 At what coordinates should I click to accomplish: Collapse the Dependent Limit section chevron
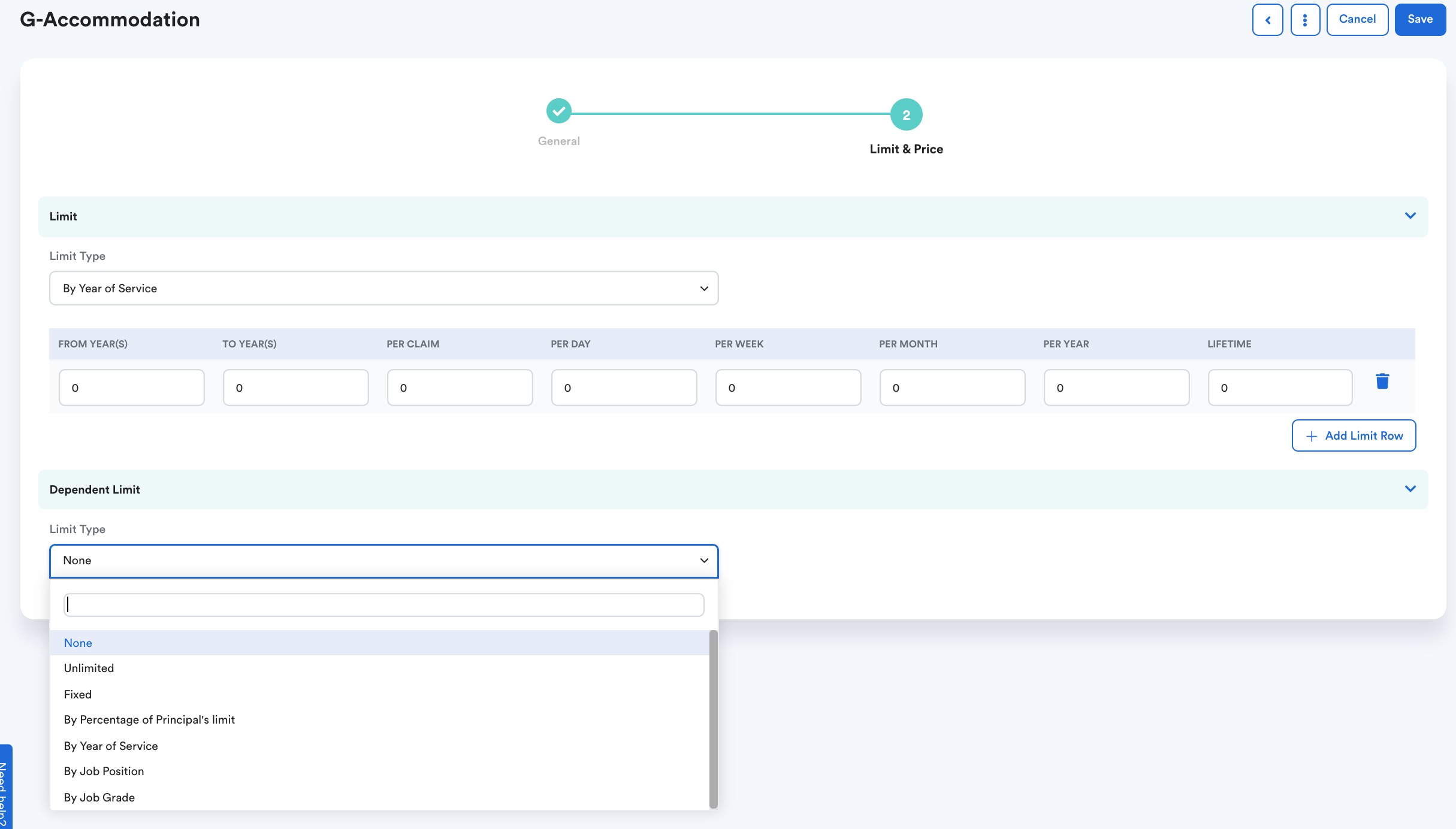coord(1410,489)
